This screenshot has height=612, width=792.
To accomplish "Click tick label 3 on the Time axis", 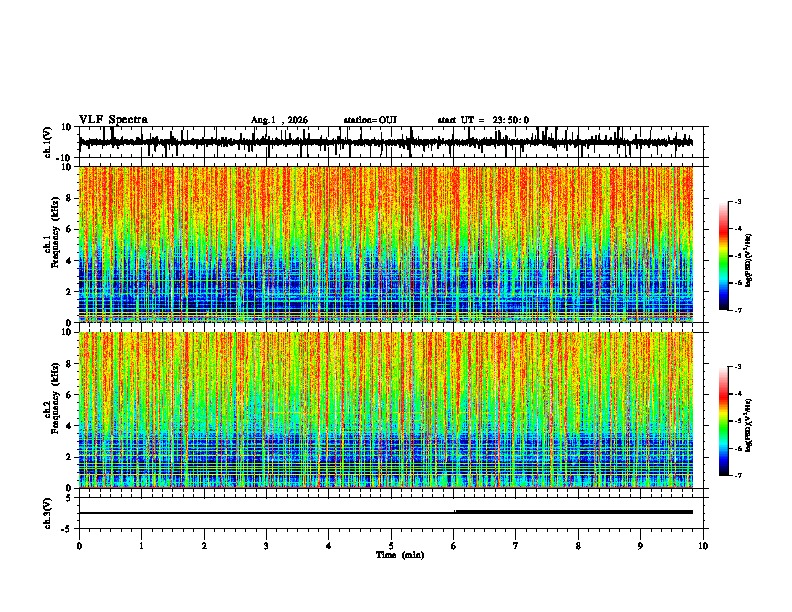I will [266, 546].
